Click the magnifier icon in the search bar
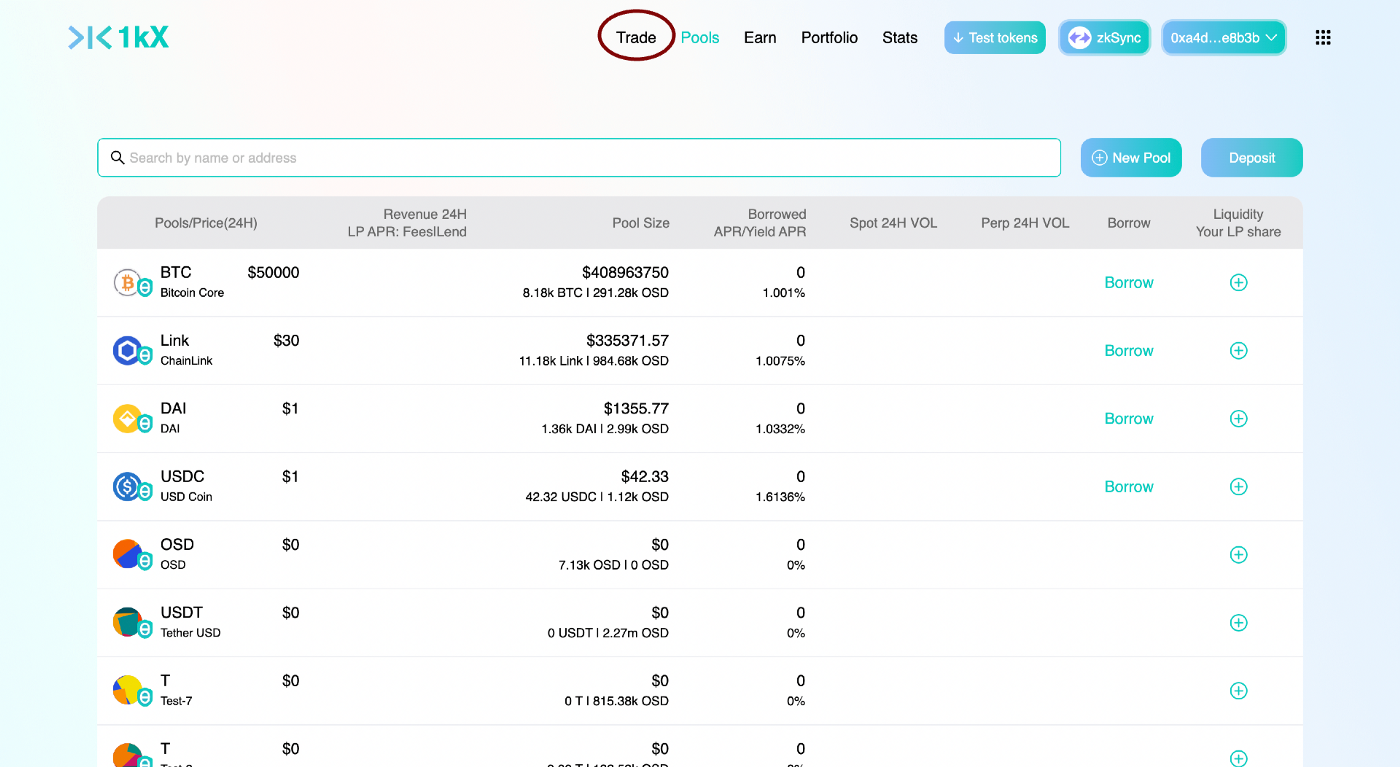 coord(118,158)
